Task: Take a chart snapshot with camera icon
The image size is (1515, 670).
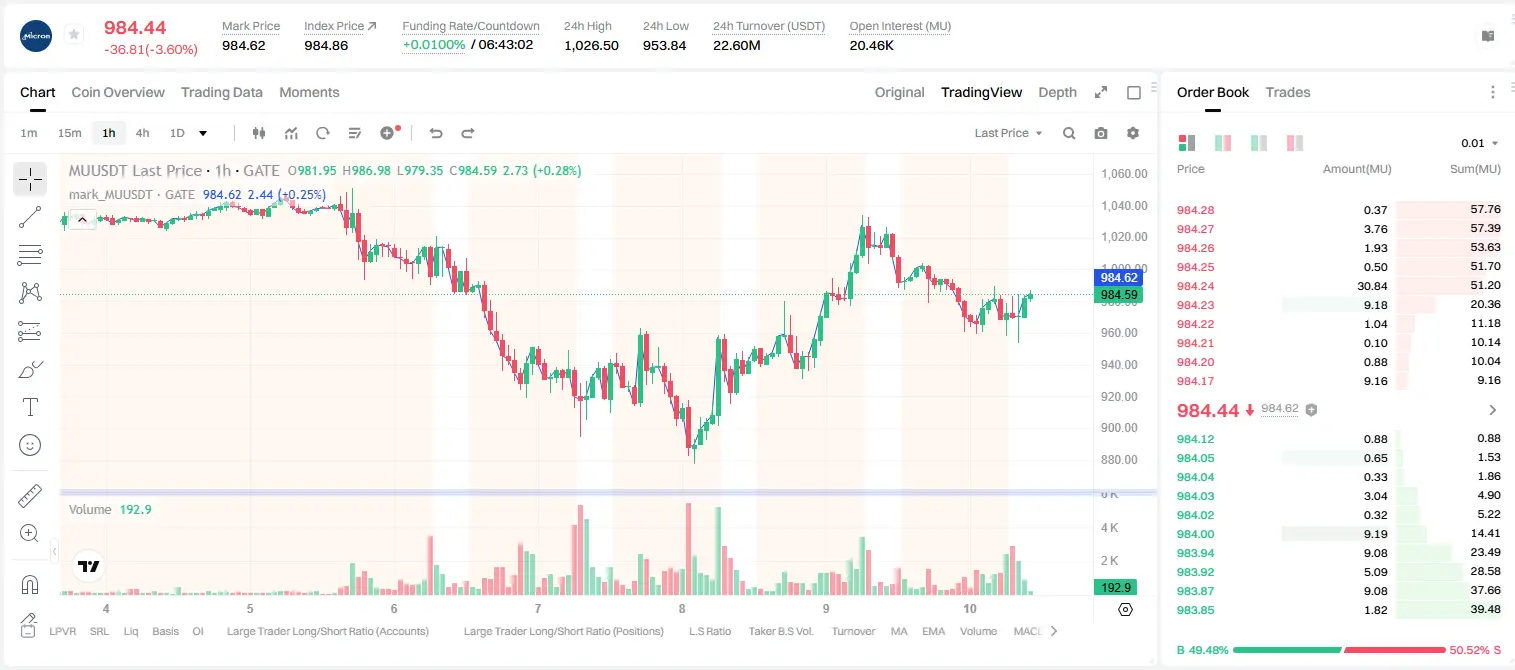Action: 1101,133
